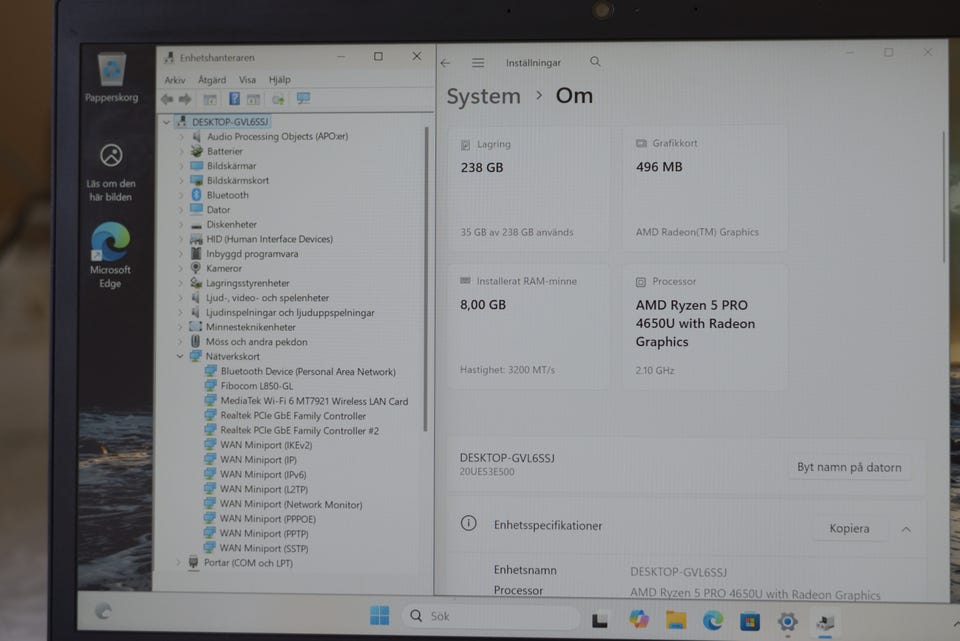This screenshot has width=960, height=641.
Task: Expand the Kameror category arrow
Action: [x=181, y=268]
